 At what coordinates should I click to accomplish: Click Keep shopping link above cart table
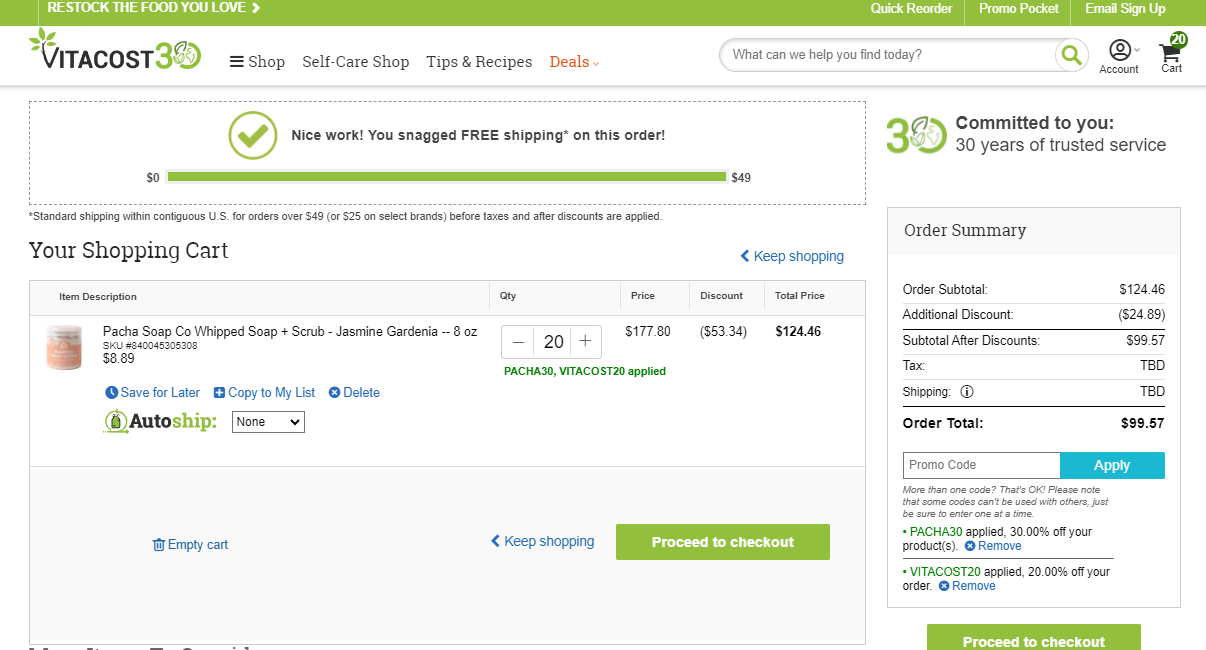pyautogui.click(x=792, y=256)
